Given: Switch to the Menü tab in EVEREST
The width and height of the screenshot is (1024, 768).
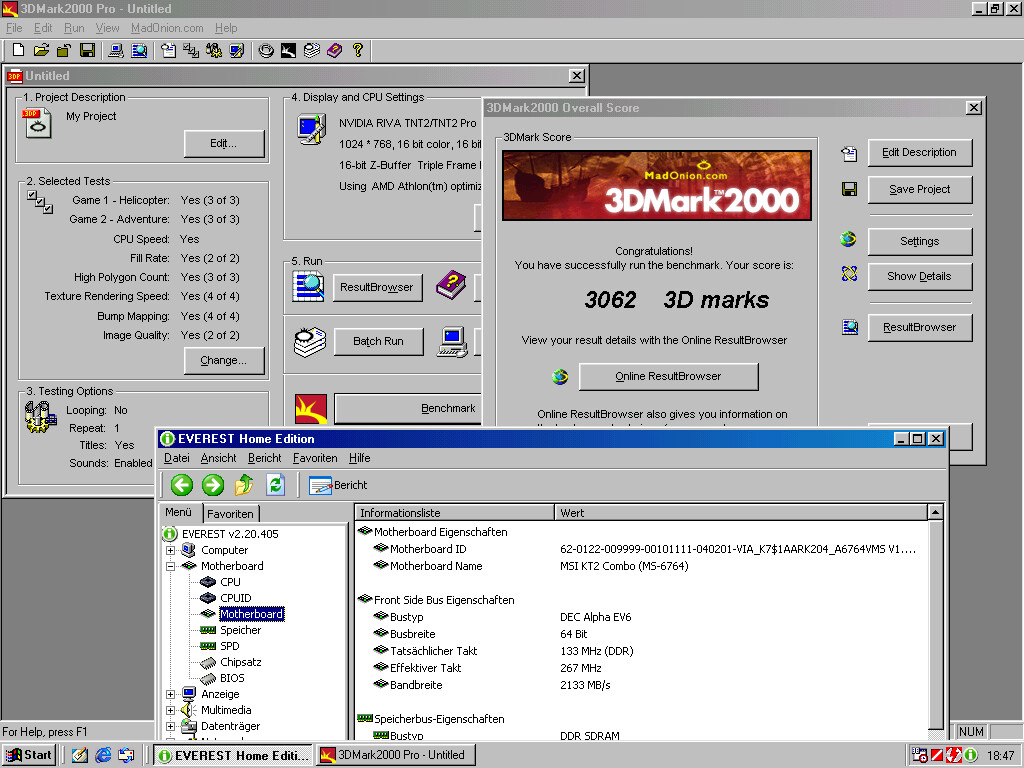Looking at the screenshot, I should (178, 513).
